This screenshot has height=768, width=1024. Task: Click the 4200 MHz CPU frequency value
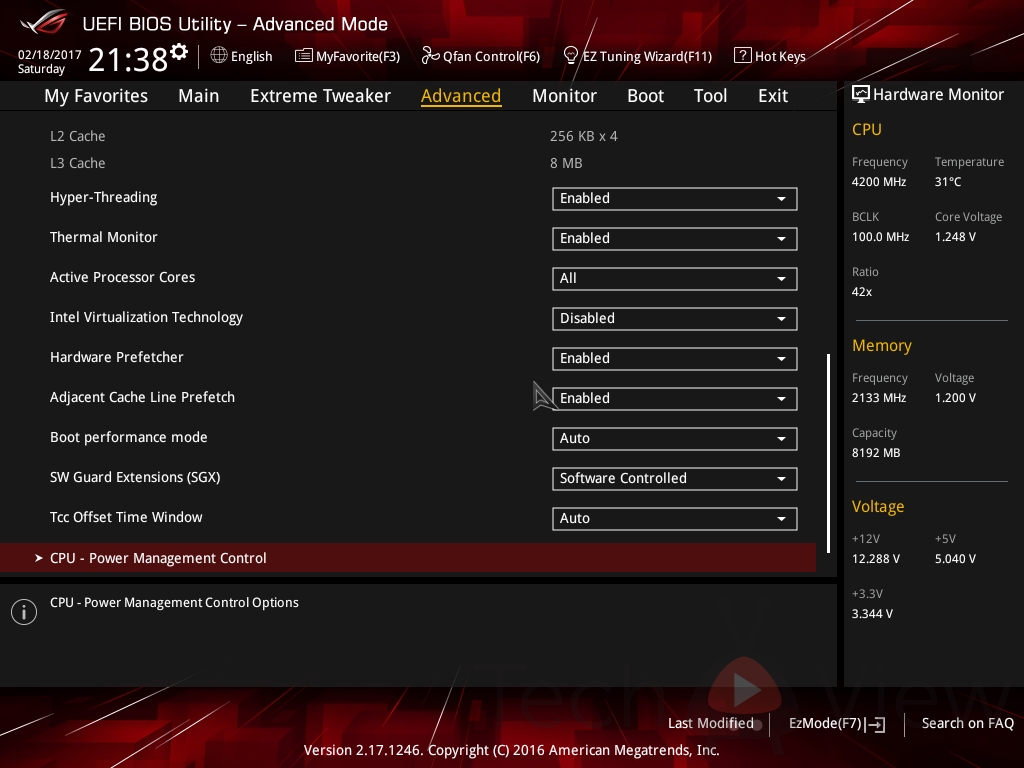point(878,182)
